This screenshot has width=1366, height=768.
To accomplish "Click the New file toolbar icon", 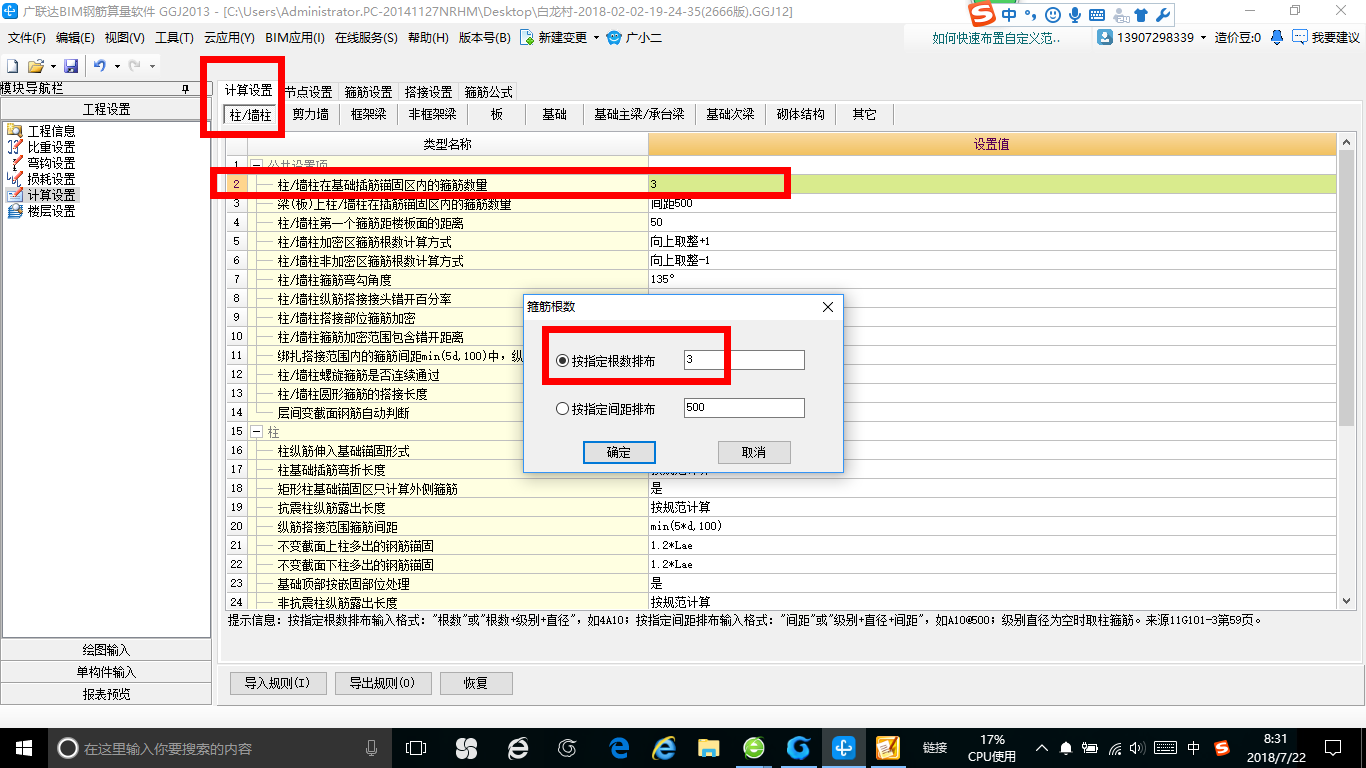I will click(x=13, y=65).
